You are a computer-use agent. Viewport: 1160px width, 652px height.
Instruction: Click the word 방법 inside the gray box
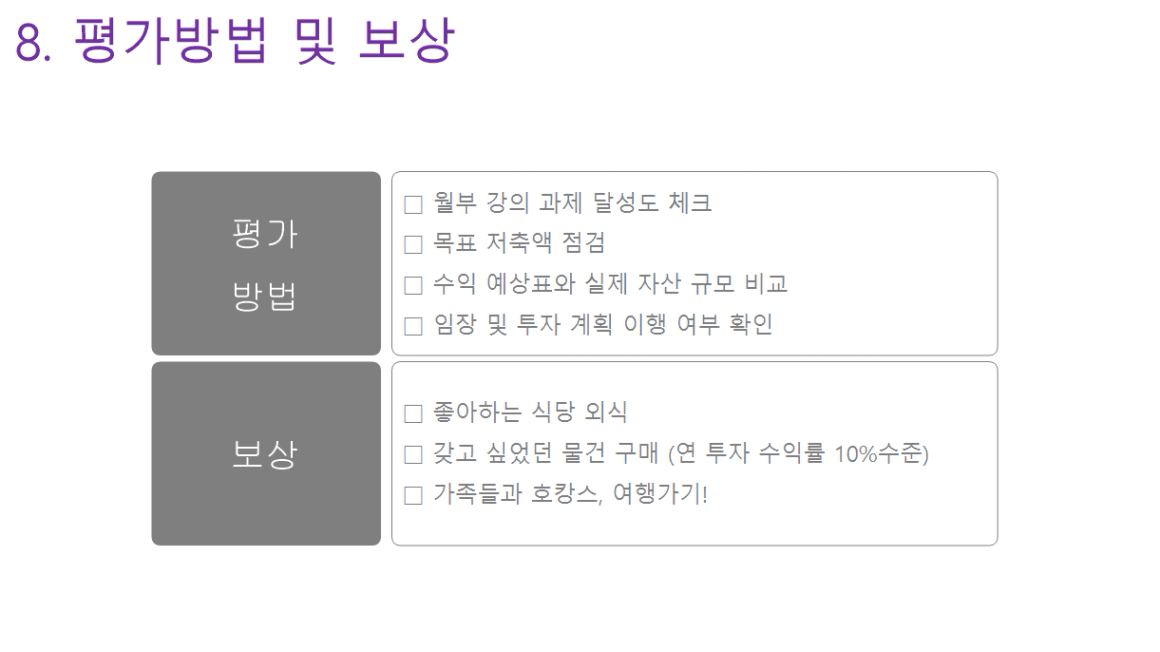(265, 297)
